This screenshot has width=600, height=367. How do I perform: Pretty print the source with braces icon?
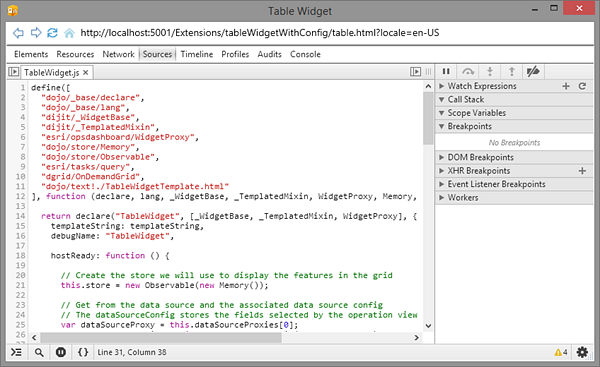pyautogui.click(x=83, y=352)
